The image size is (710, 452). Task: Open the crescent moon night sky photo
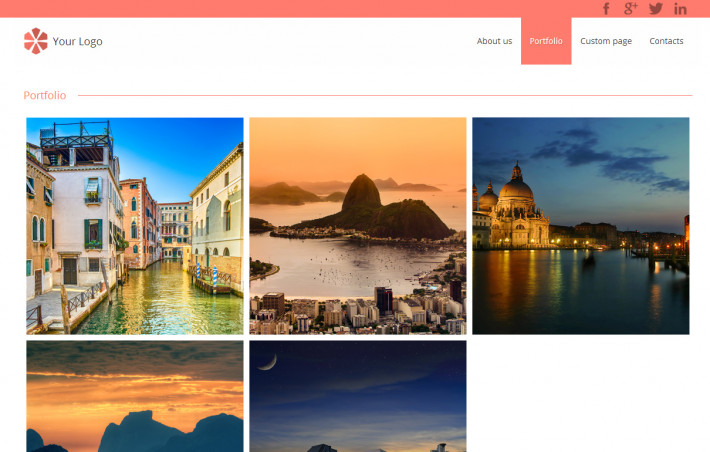point(358,396)
